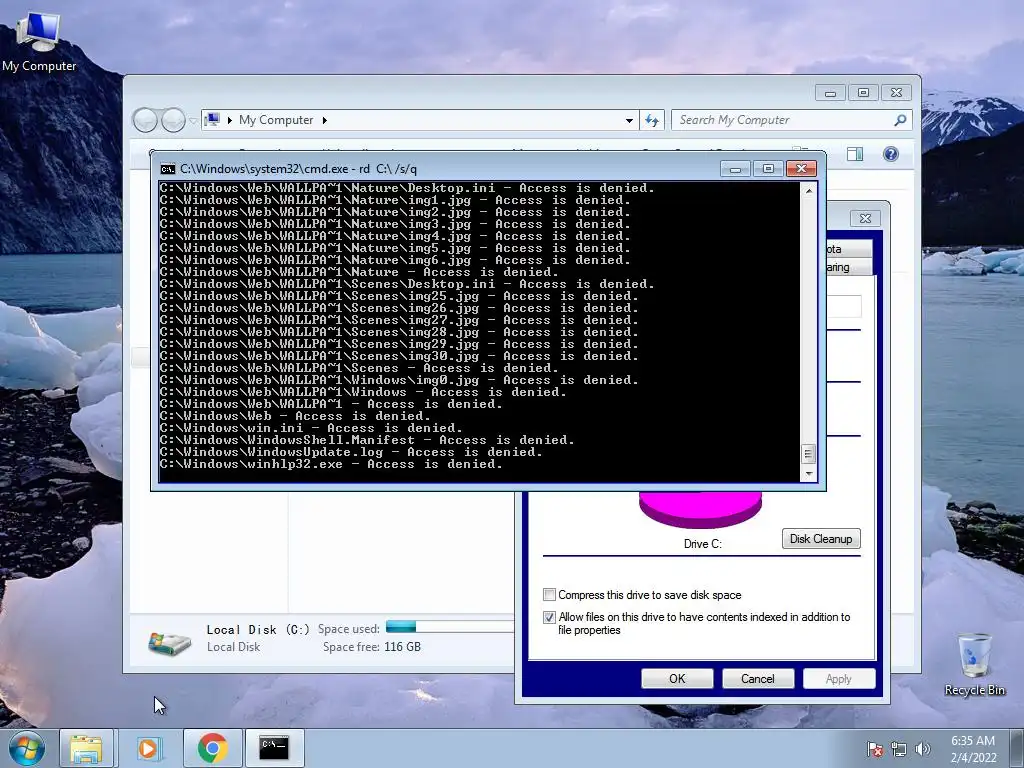This screenshot has width=1024, height=768.
Task: Open Explorer help question mark icon
Action: [891, 154]
